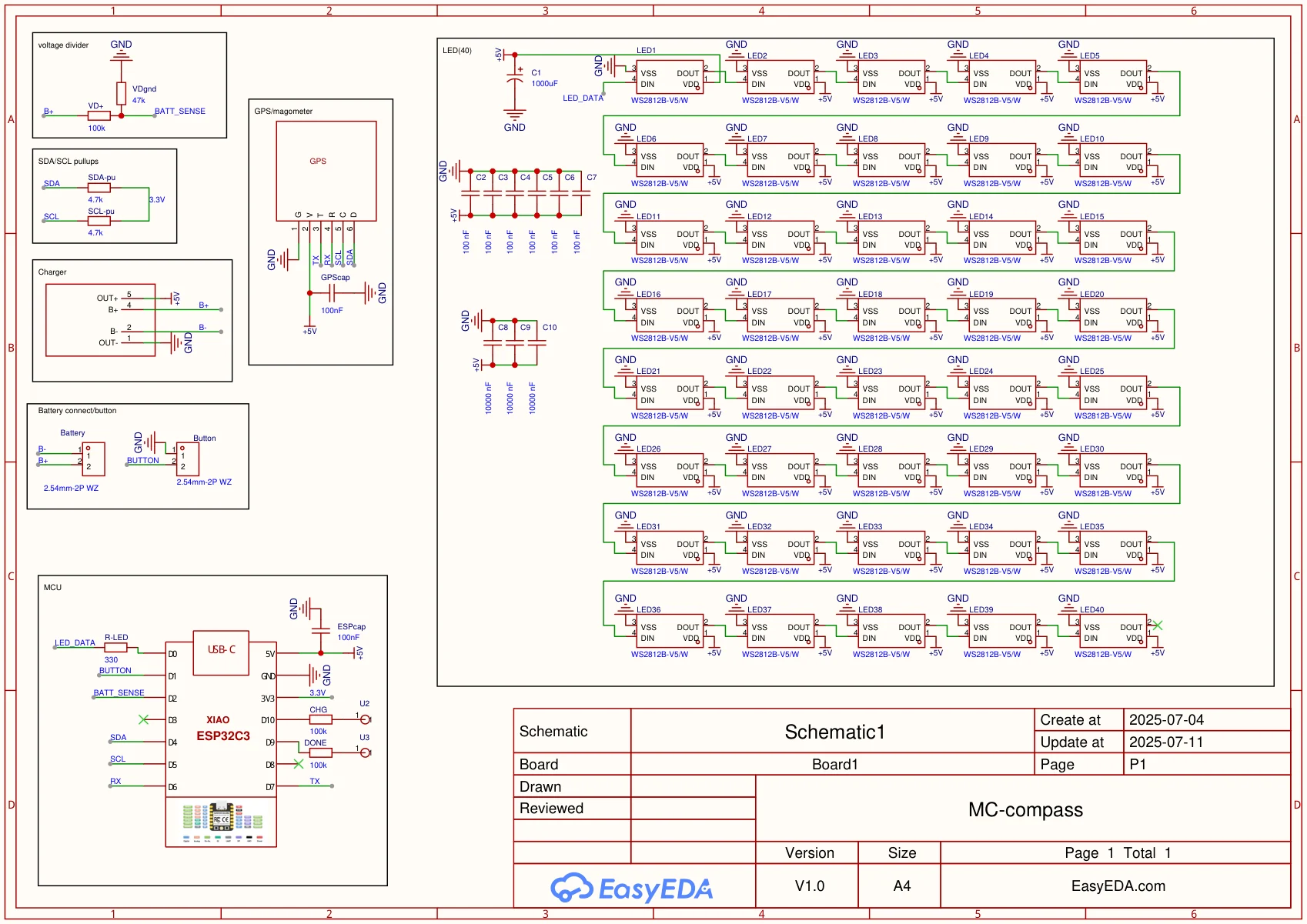Click the EasyEDA cloud logo

pos(572,887)
